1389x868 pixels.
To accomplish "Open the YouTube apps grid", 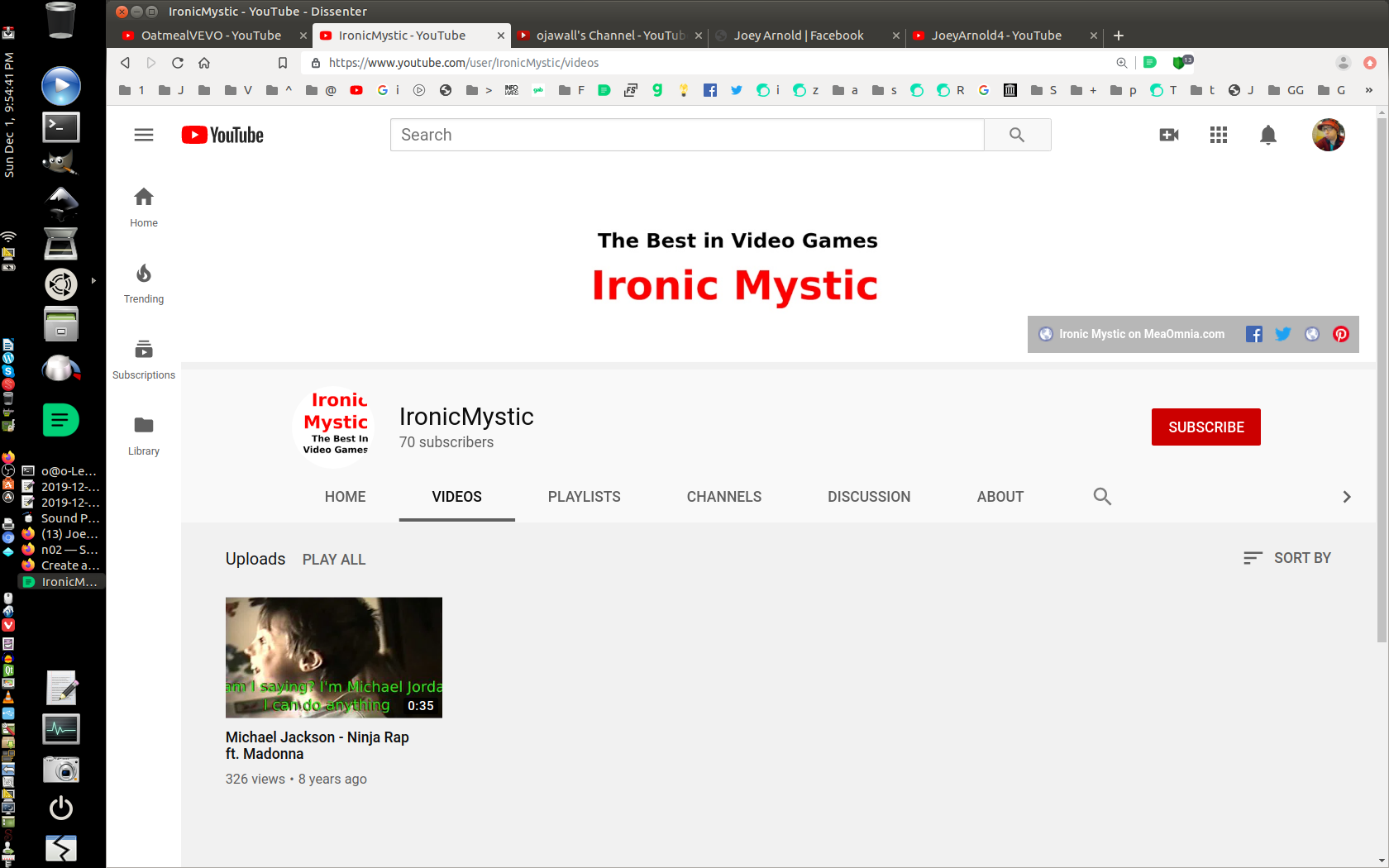I will (x=1219, y=135).
